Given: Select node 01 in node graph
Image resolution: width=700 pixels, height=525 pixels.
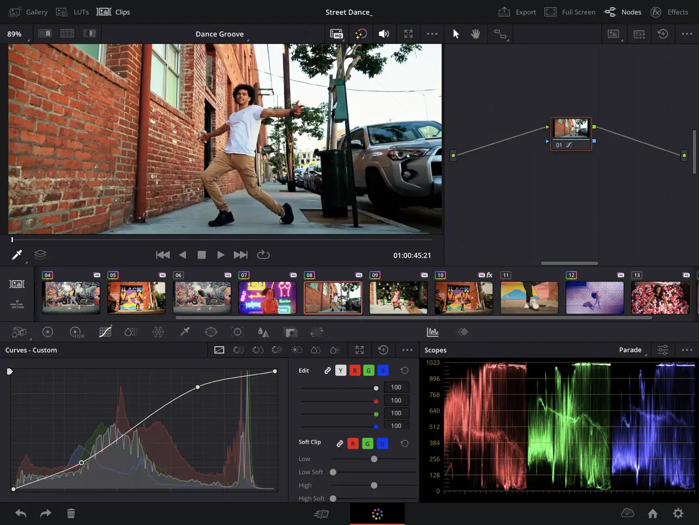Looking at the screenshot, I should (571, 133).
